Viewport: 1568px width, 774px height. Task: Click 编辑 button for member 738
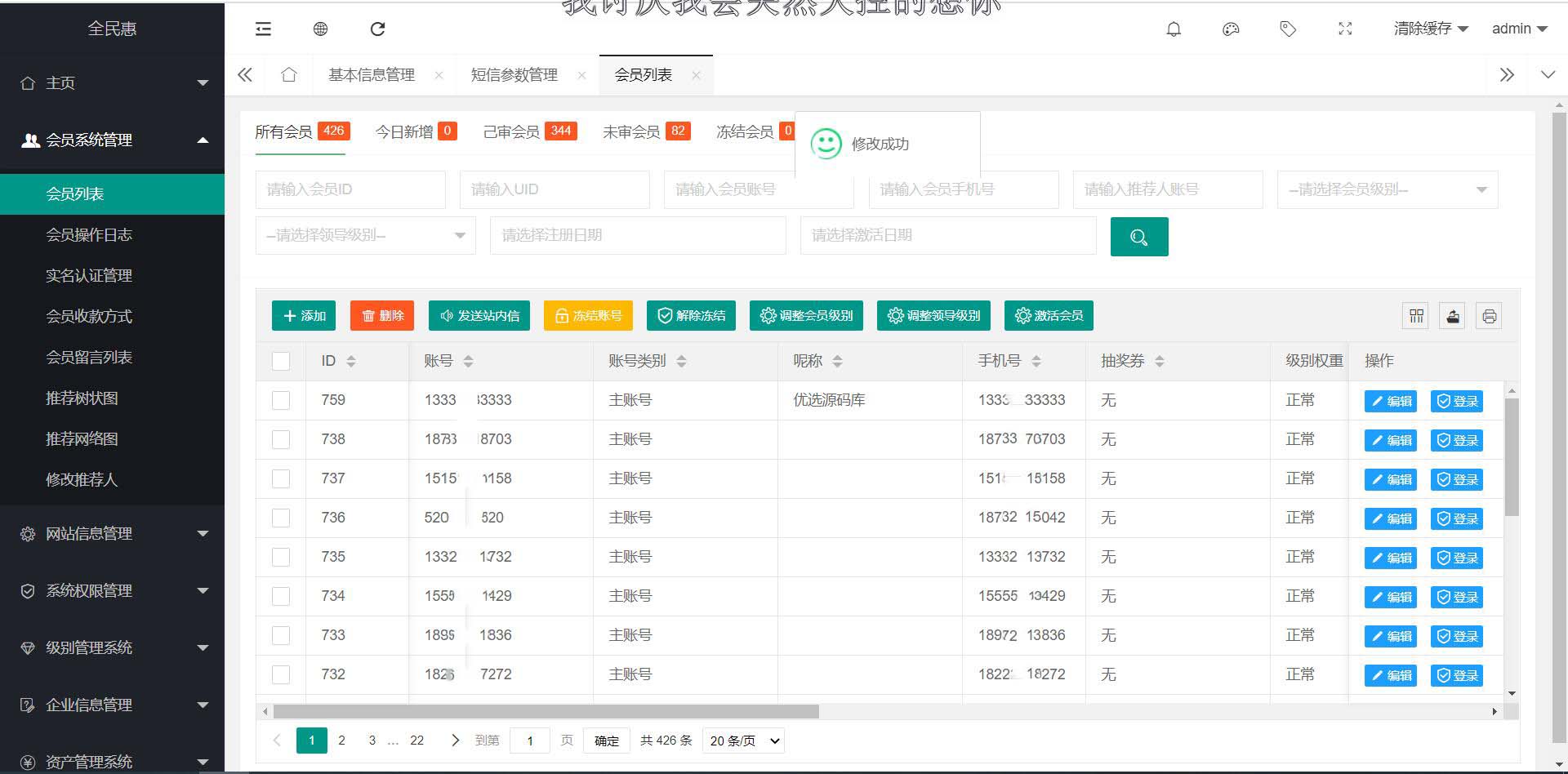[1390, 440]
